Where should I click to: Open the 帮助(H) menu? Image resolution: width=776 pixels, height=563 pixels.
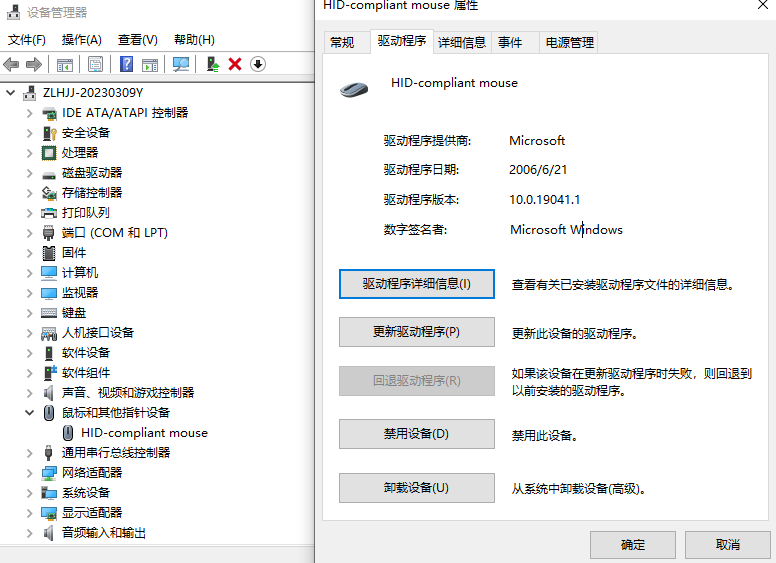[194, 40]
